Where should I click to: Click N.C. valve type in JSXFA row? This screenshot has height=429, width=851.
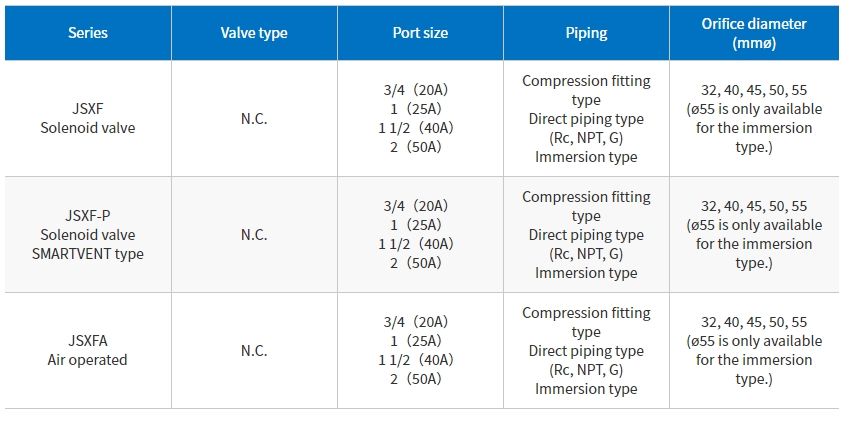click(x=254, y=350)
